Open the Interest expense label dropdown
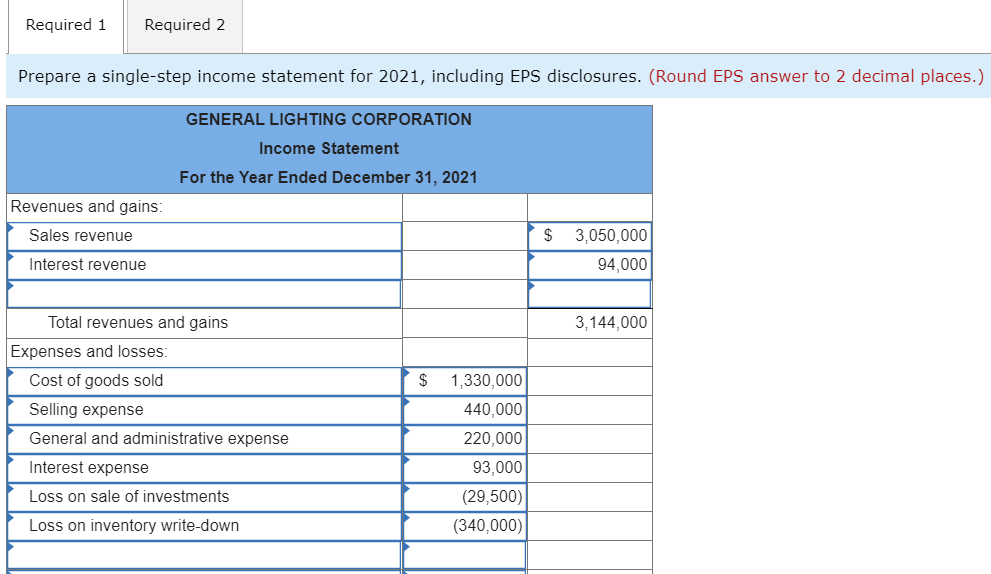The height and width of the screenshot is (574, 991). pyautogui.click(x=205, y=468)
